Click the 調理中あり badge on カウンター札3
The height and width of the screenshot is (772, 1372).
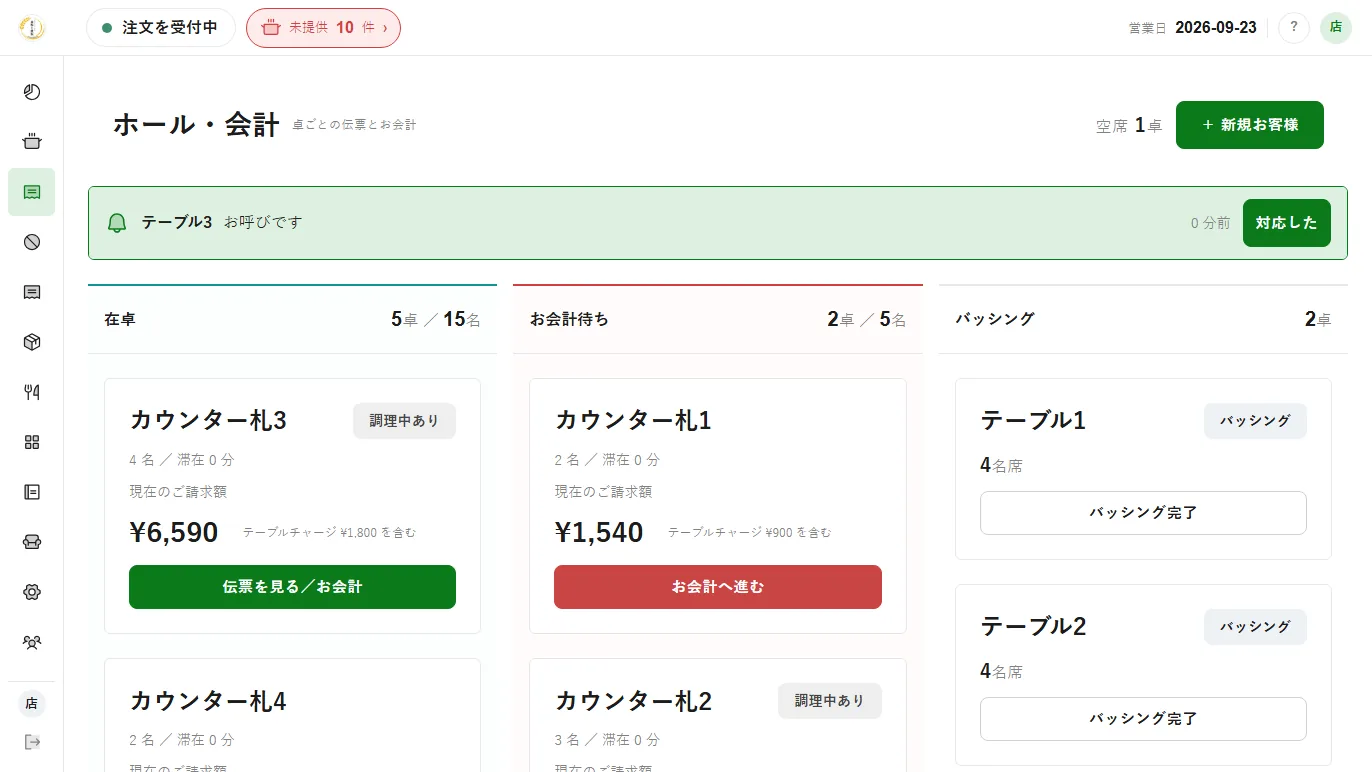(404, 421)
